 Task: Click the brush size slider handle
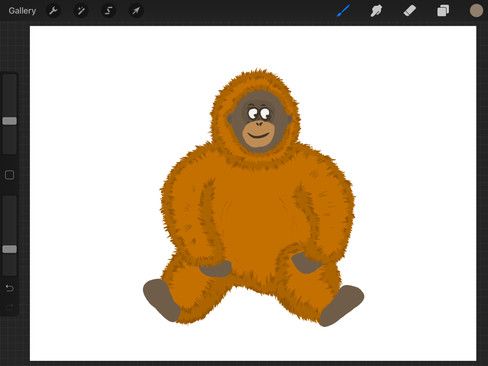click(10, 121)
